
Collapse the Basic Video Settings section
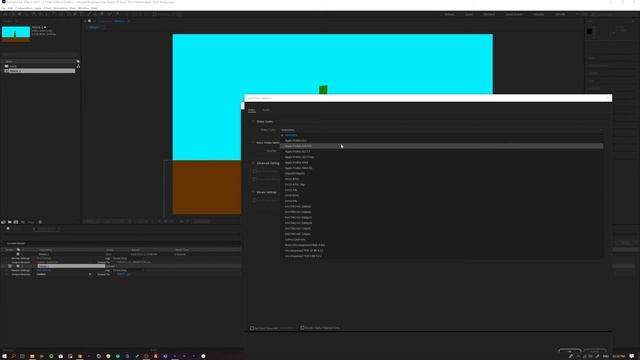[x=253, y=143]
